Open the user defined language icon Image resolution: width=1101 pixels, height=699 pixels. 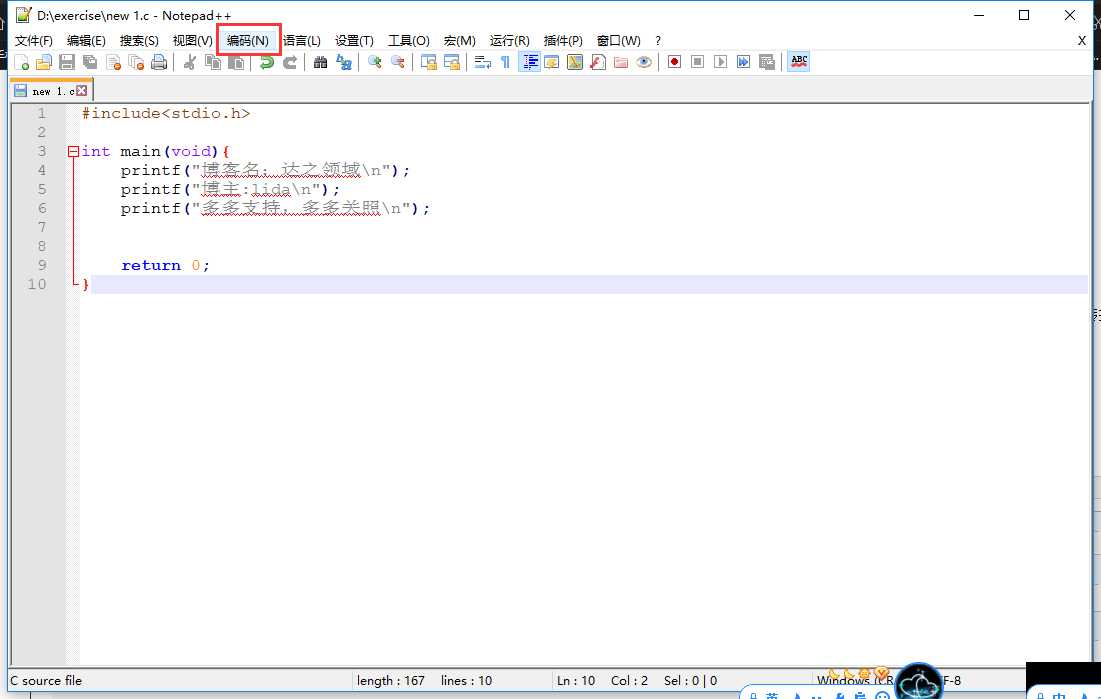click(552, 63)
